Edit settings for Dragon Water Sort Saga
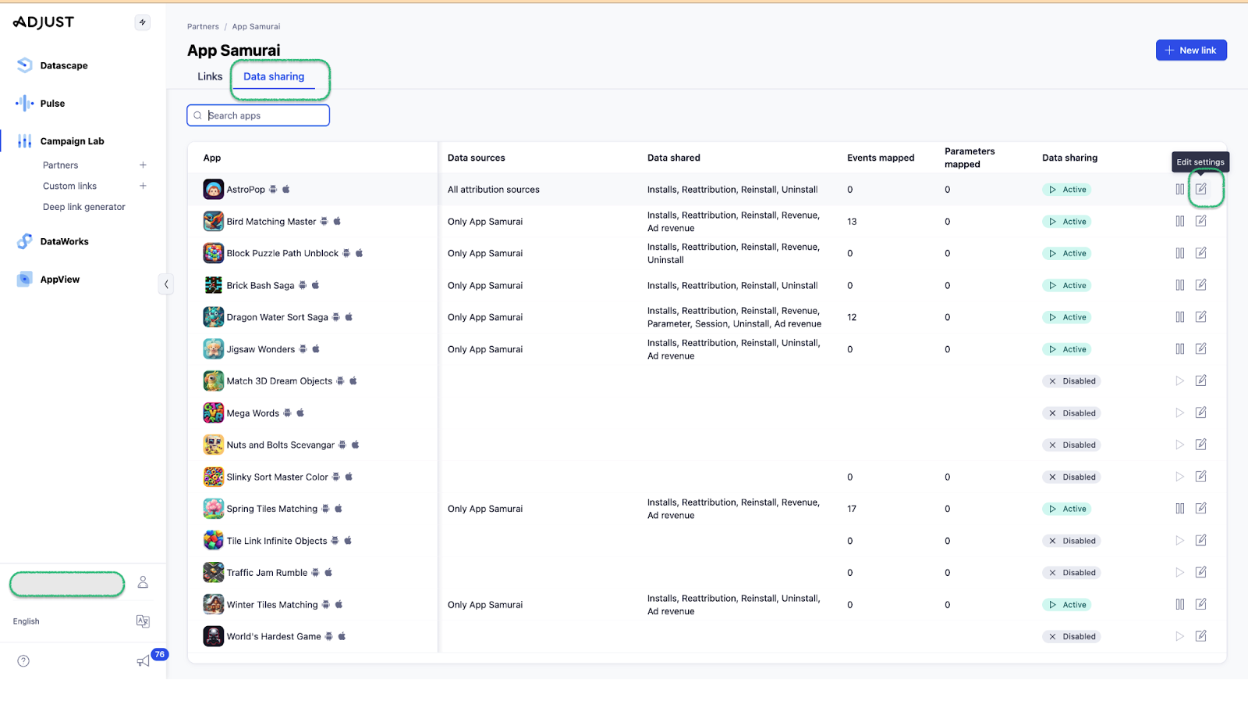1248x702 pixels. click(x=1201, y=317)
